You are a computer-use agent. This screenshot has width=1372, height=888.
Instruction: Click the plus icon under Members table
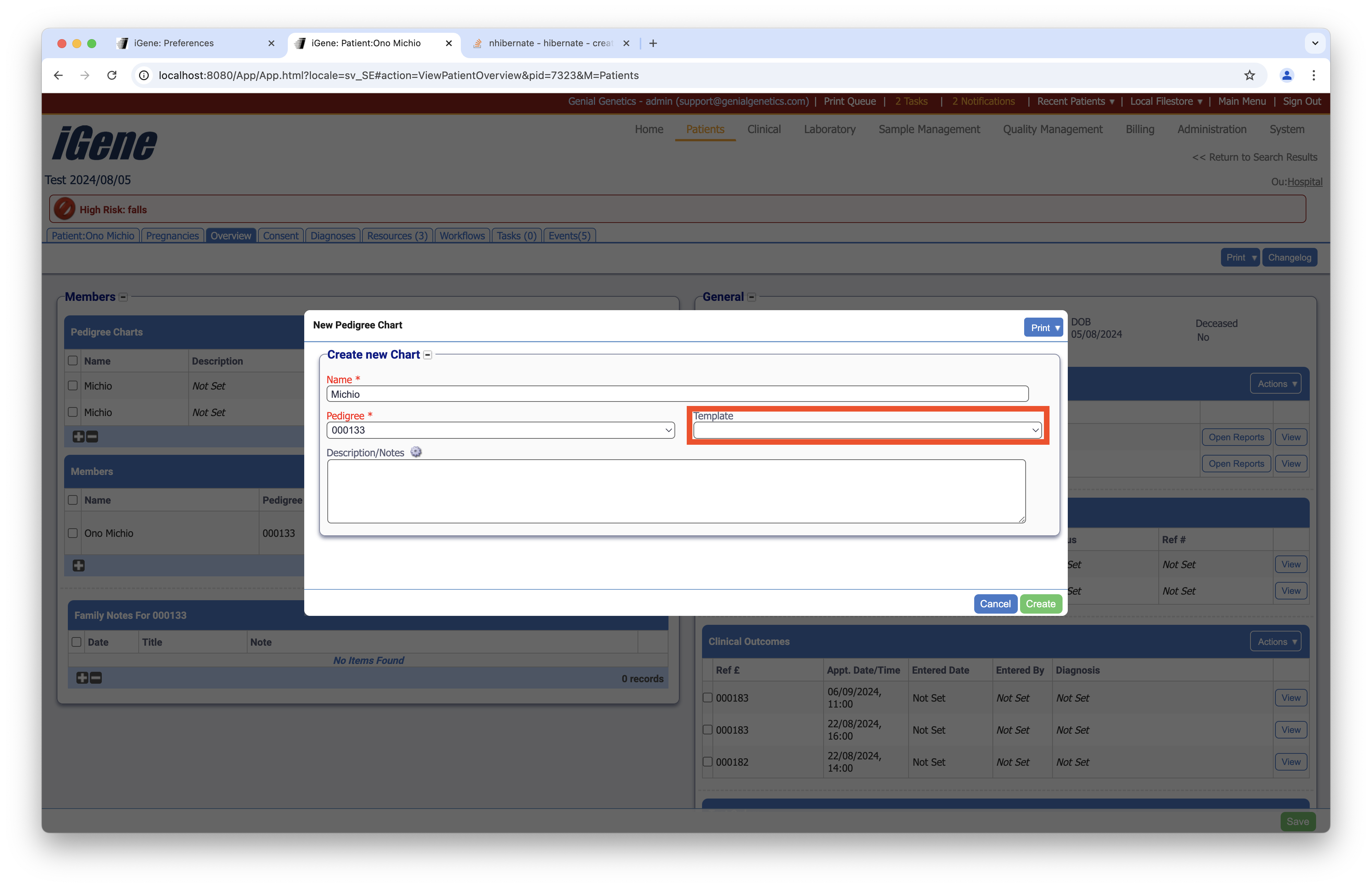[78, 566]
